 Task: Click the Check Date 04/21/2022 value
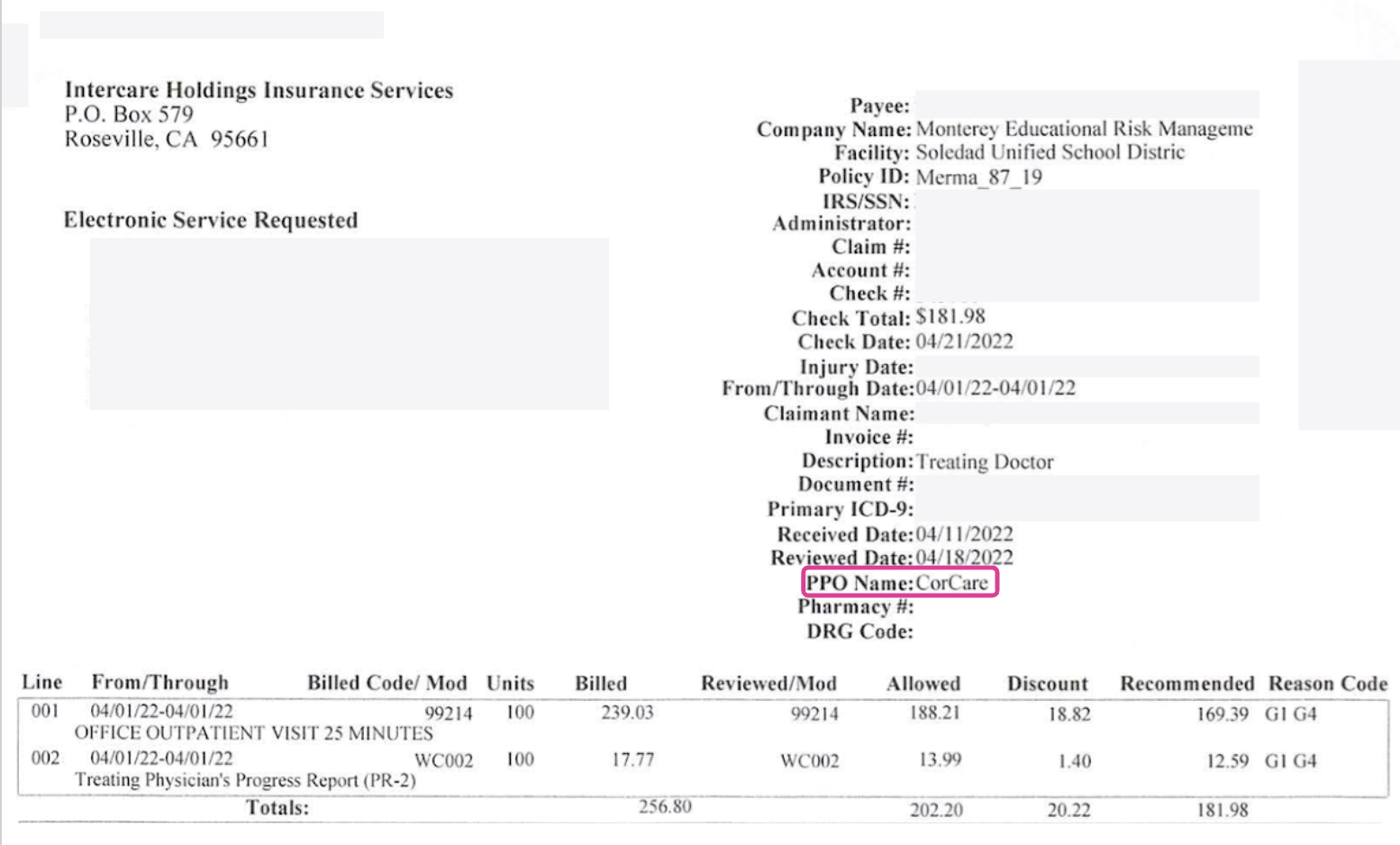[x=964, y=341]
